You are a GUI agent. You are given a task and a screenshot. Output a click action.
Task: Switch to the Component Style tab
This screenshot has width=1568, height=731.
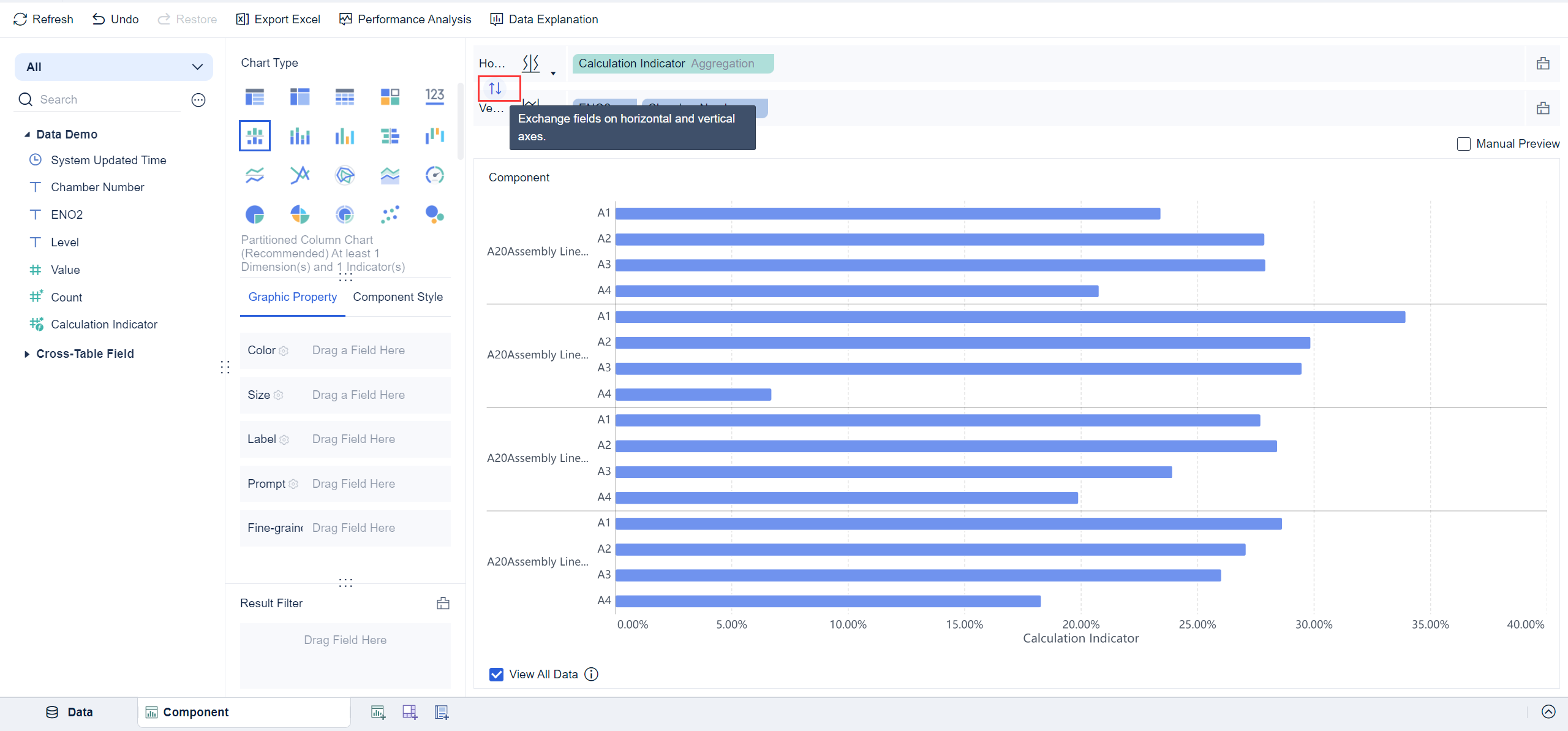pos(398,297)
